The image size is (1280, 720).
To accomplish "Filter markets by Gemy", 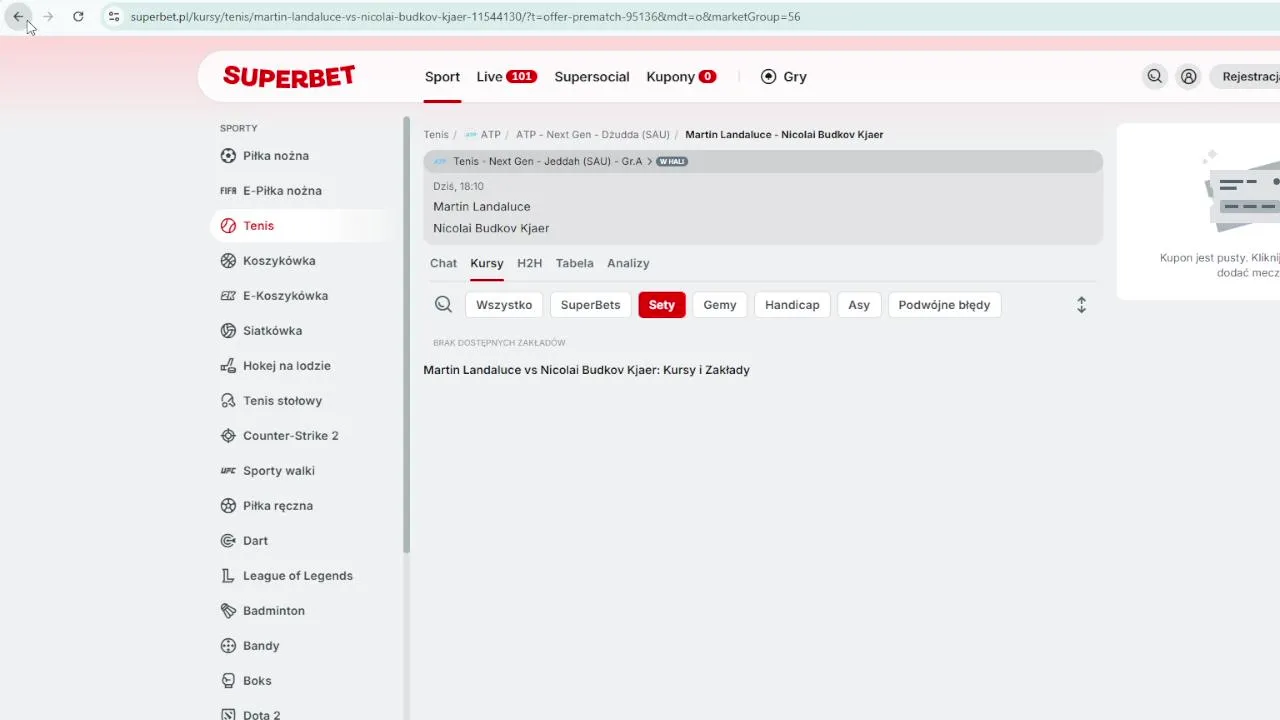I will click(720, 305).
